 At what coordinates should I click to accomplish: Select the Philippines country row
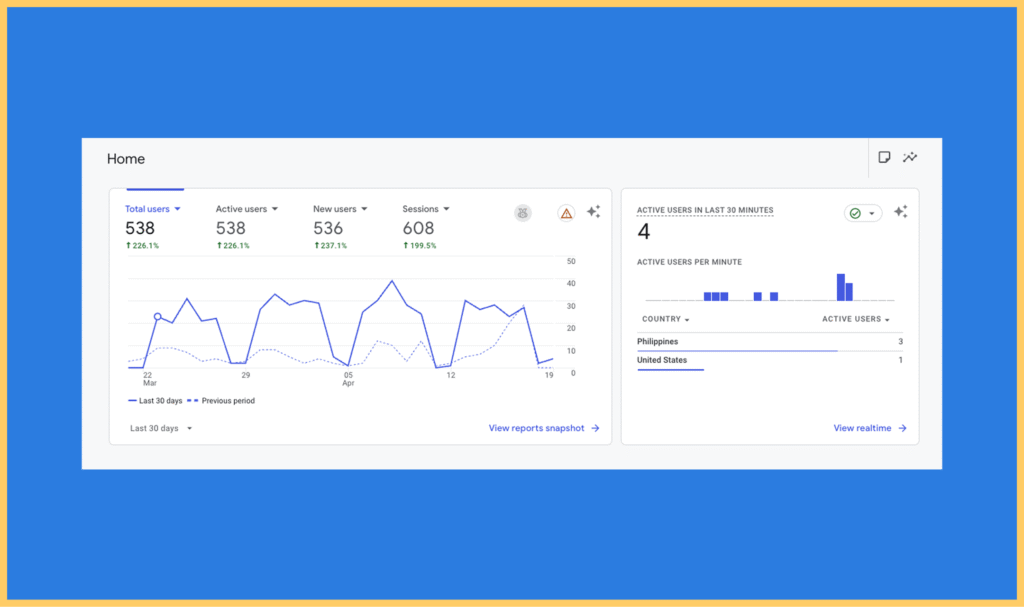point(770,342)
